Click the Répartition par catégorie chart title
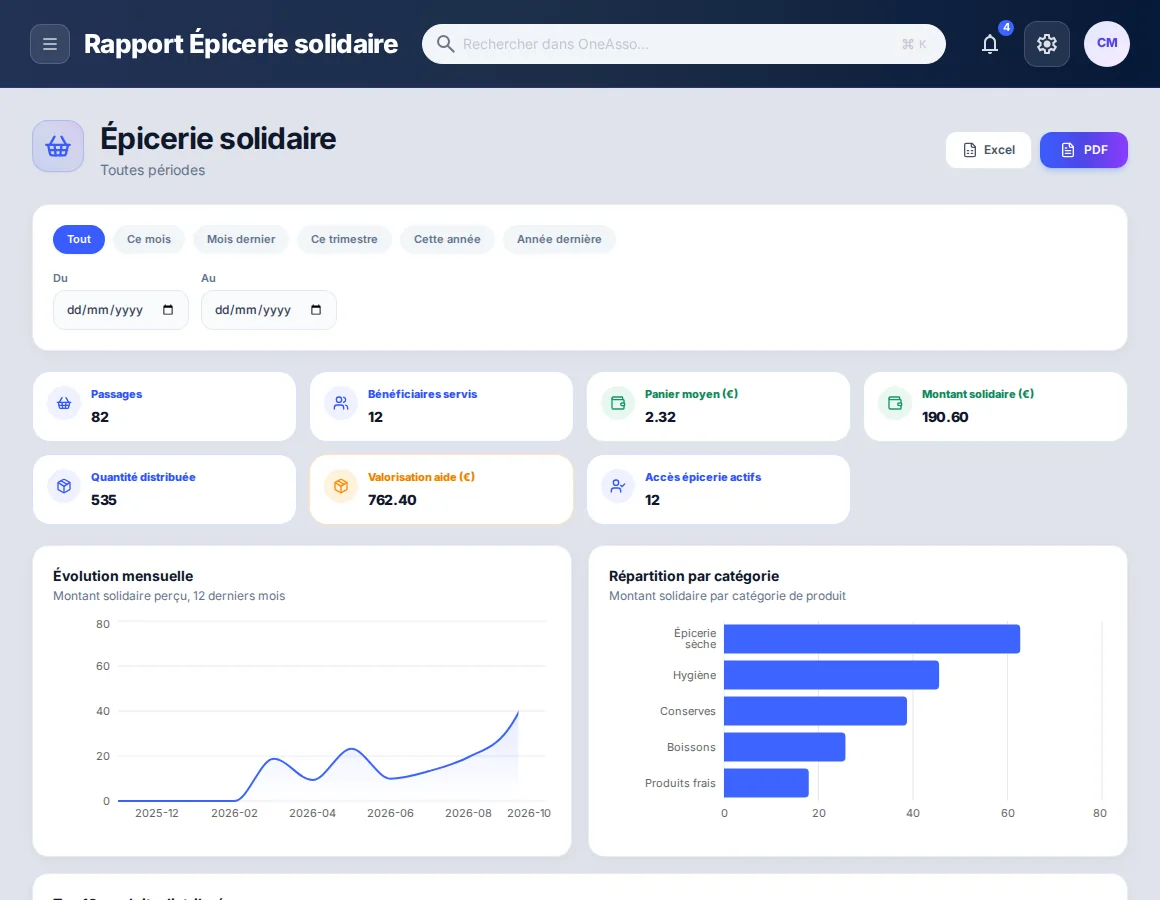 694,576
